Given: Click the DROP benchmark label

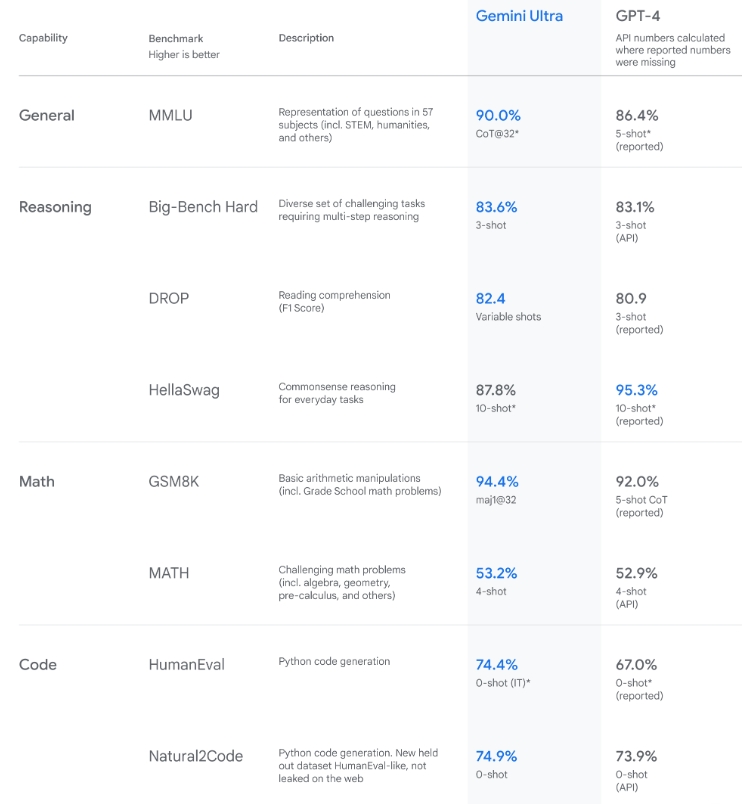Looking at the screenshot, I should pyautogui.click(x=168, y=298).
